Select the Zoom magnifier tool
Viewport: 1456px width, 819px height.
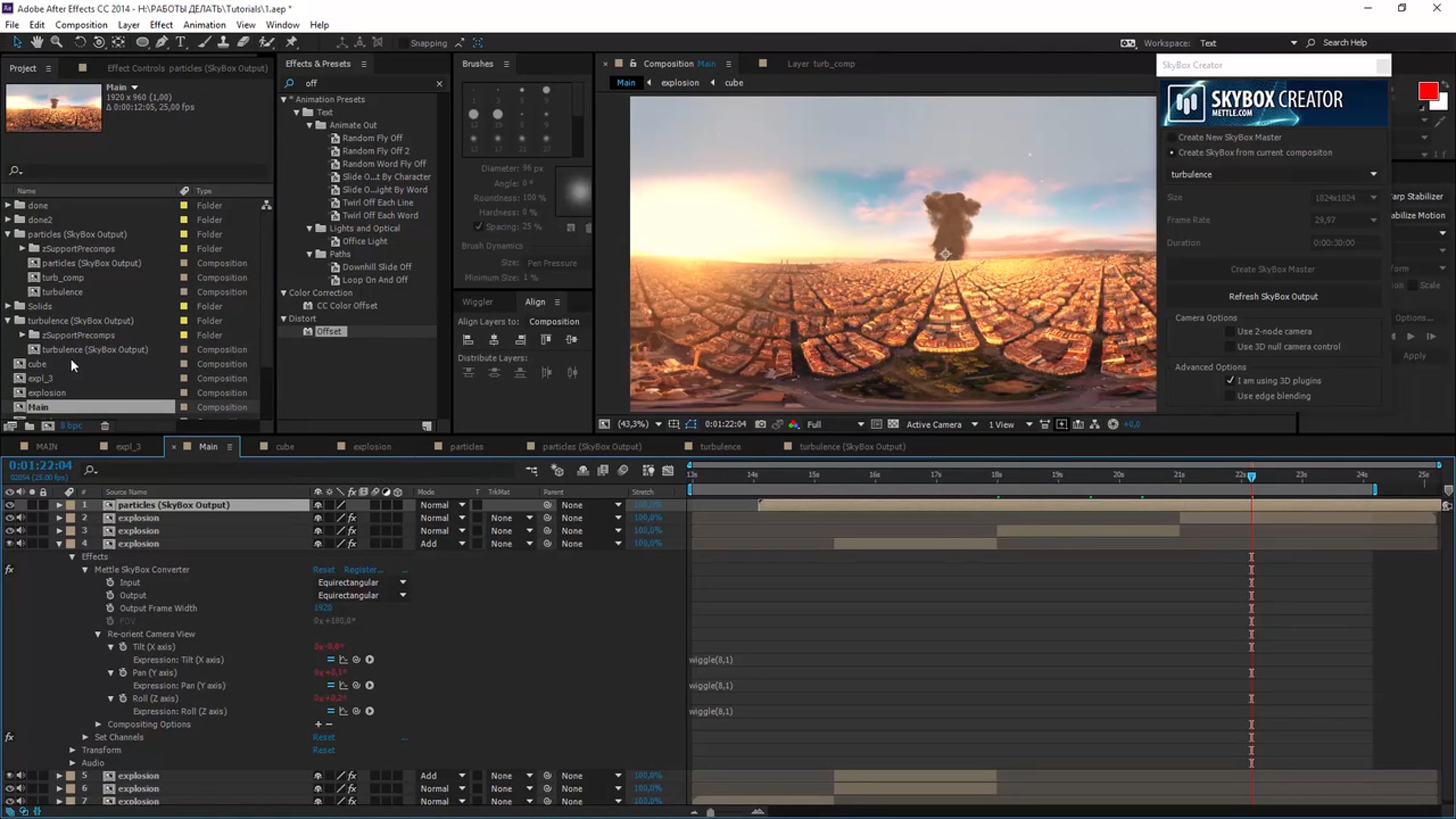(x=56, y=42)
